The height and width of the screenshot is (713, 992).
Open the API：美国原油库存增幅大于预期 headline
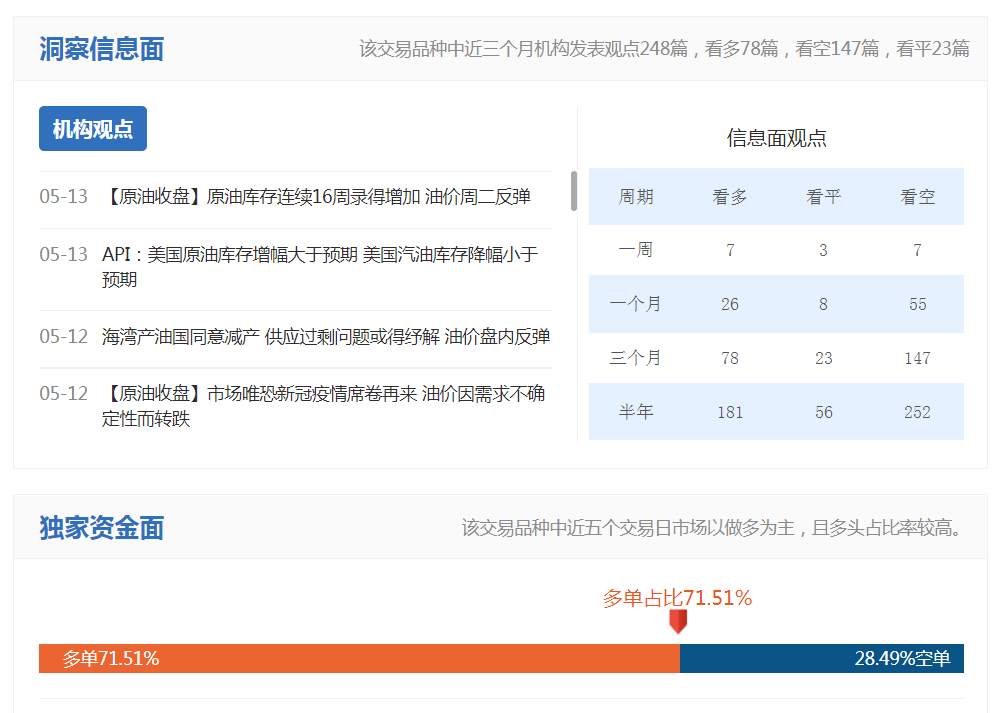[320, 267]
